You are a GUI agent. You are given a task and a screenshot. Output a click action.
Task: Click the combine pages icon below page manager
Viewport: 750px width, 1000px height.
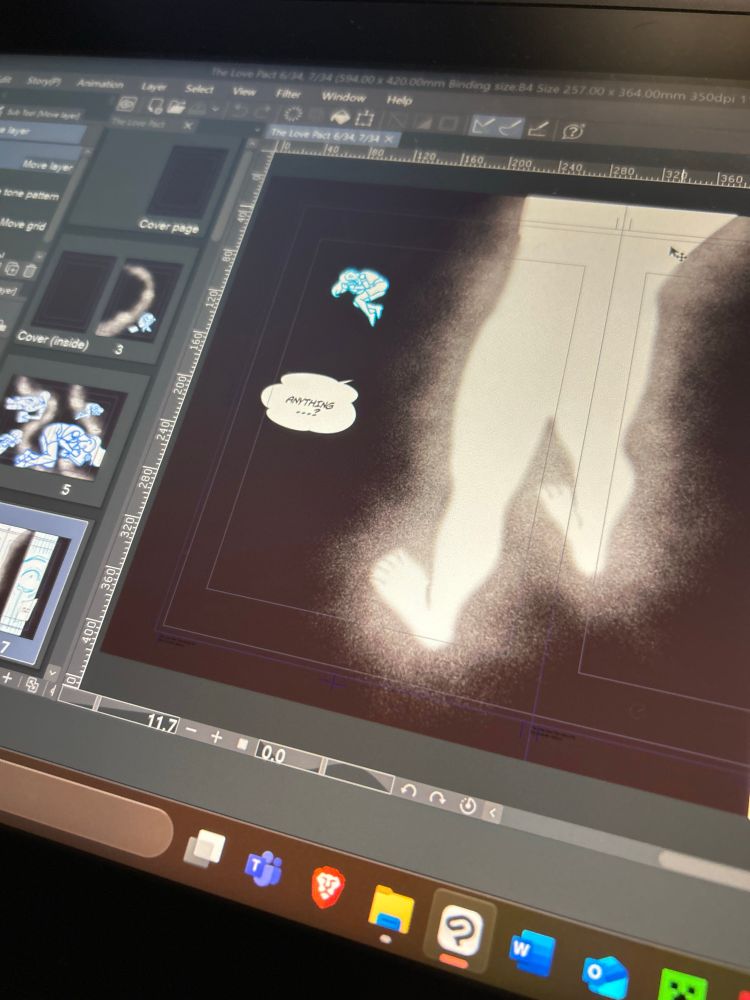[32, 685]
